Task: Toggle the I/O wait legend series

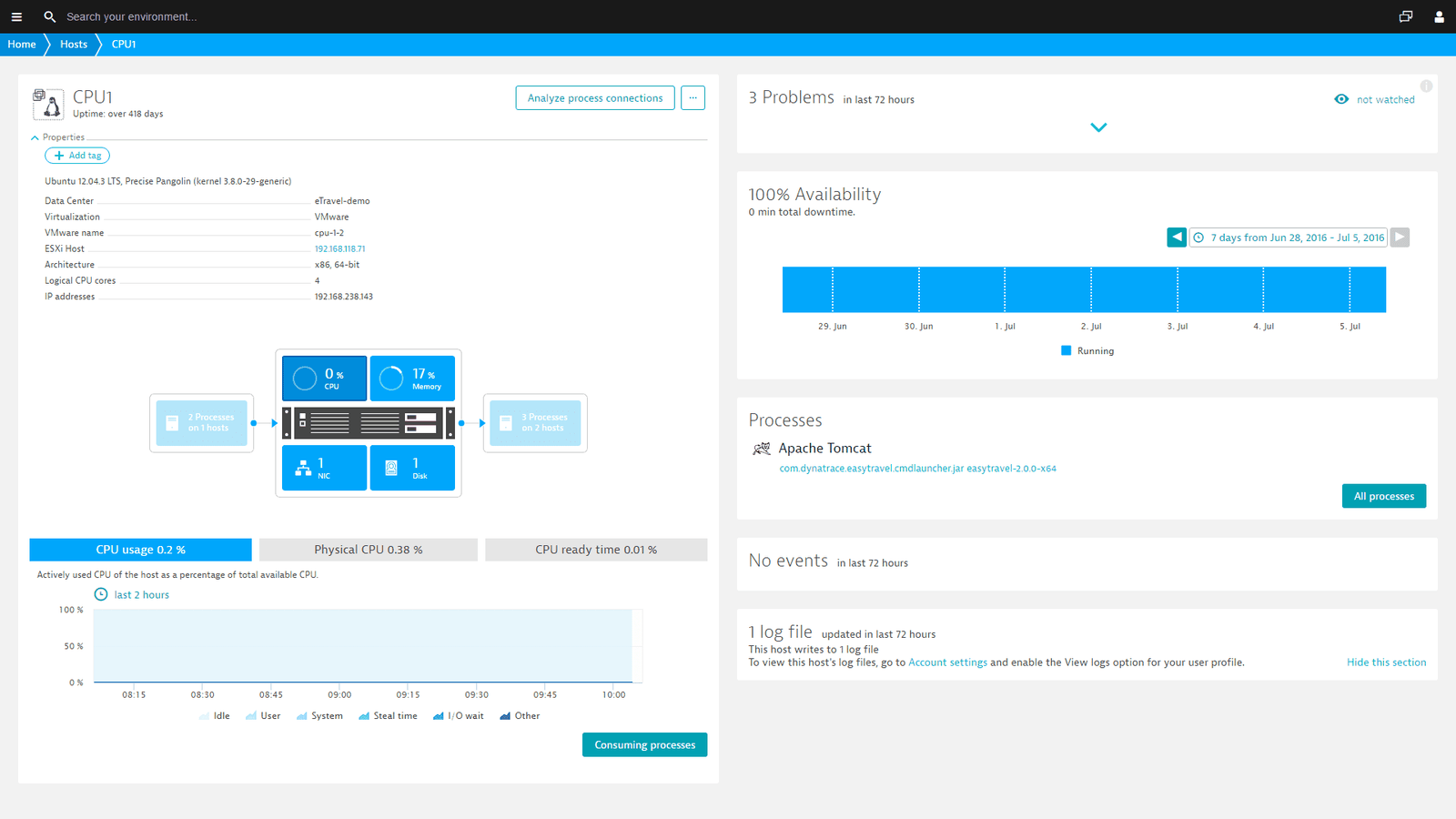Action: coord(458,716)
